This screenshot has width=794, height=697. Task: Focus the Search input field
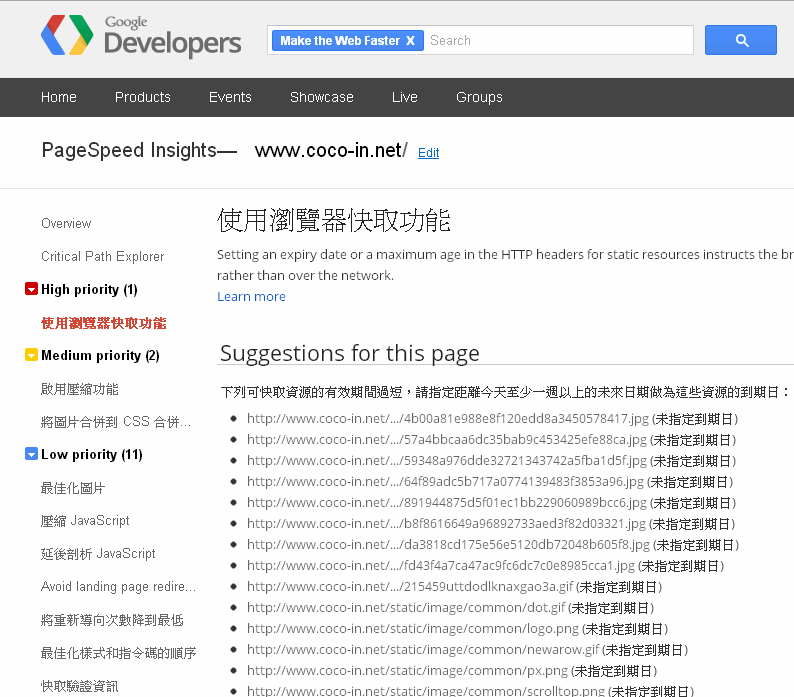(x=559, y=40)
